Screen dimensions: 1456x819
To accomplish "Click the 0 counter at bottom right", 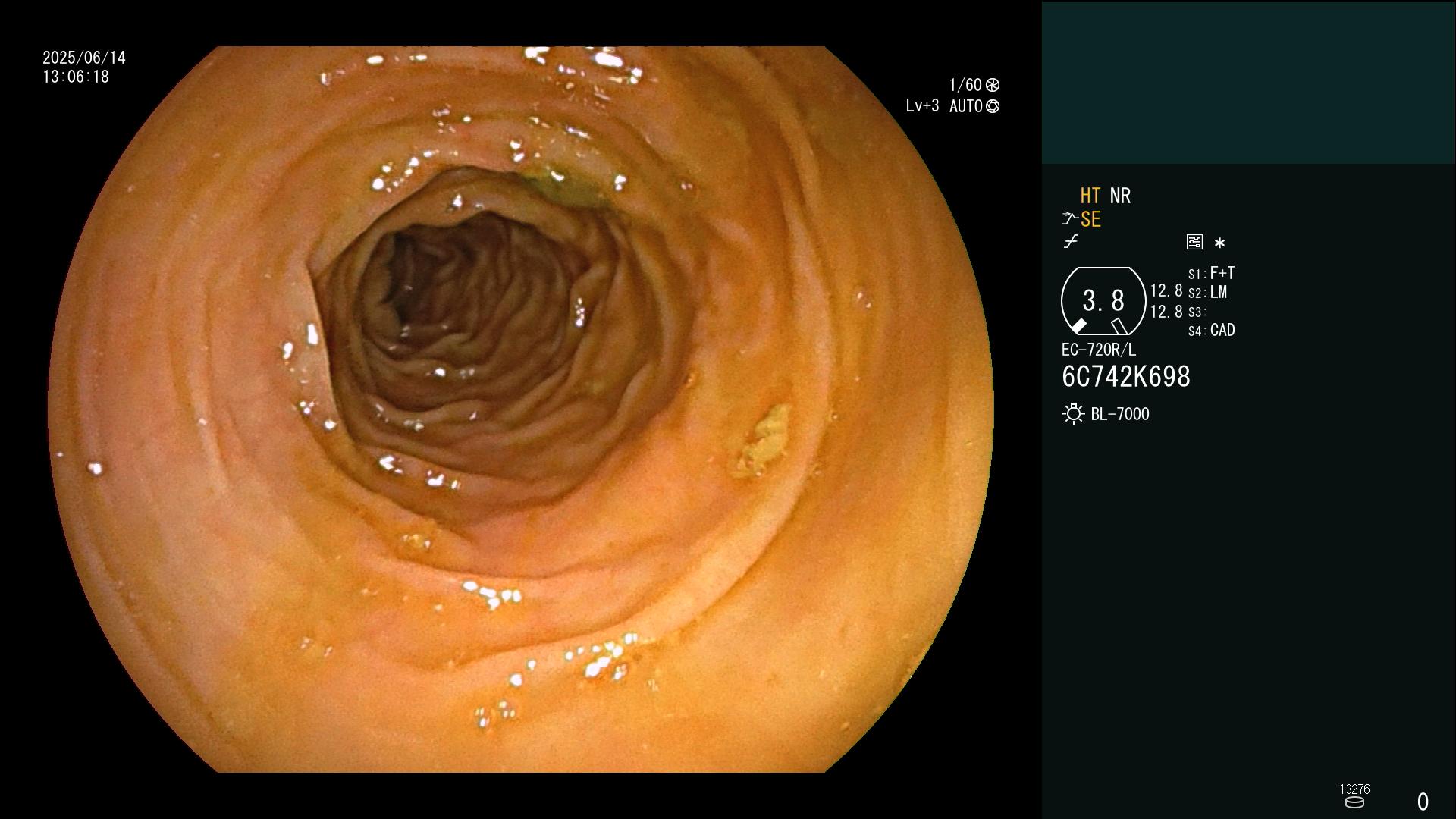I will (1423, 802).
